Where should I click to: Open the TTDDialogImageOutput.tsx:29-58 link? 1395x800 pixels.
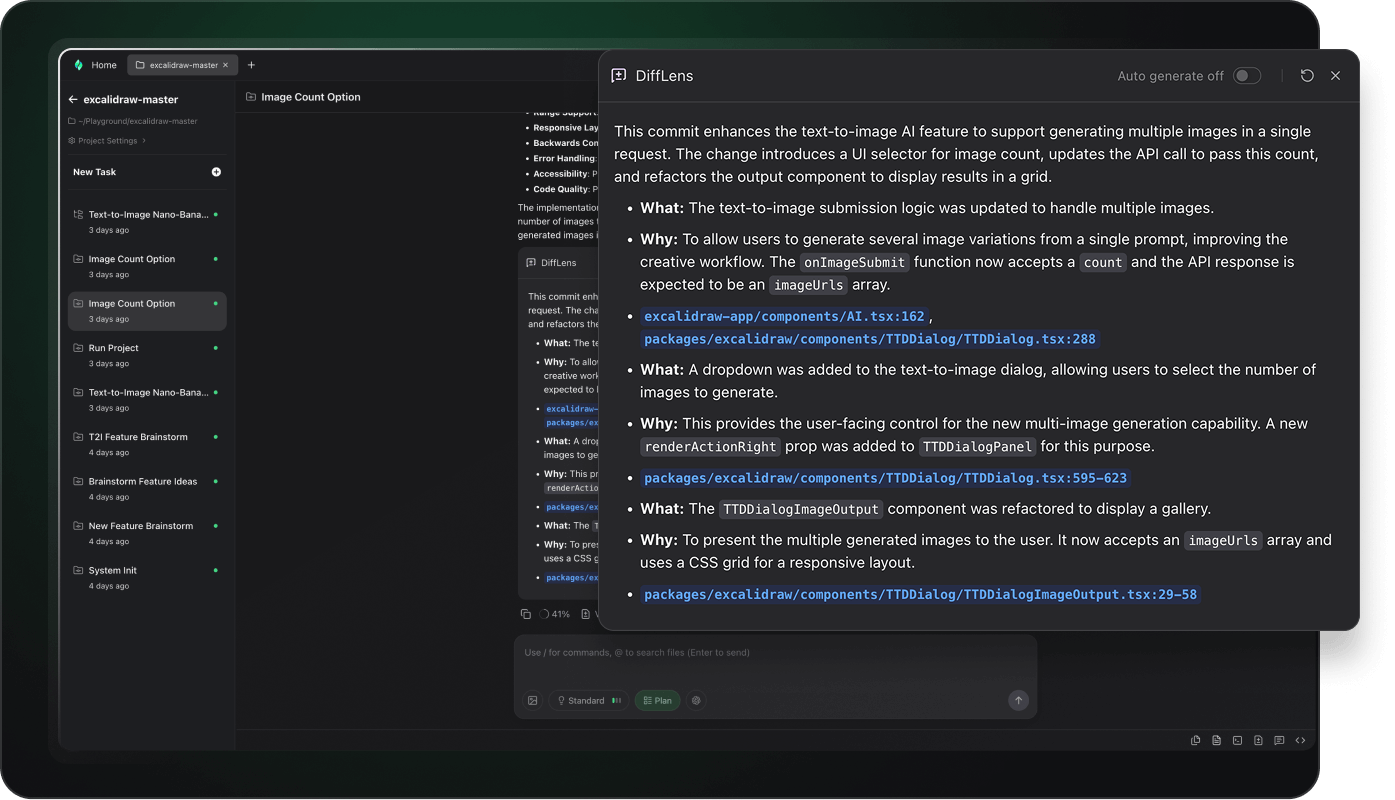pos(920,594)
